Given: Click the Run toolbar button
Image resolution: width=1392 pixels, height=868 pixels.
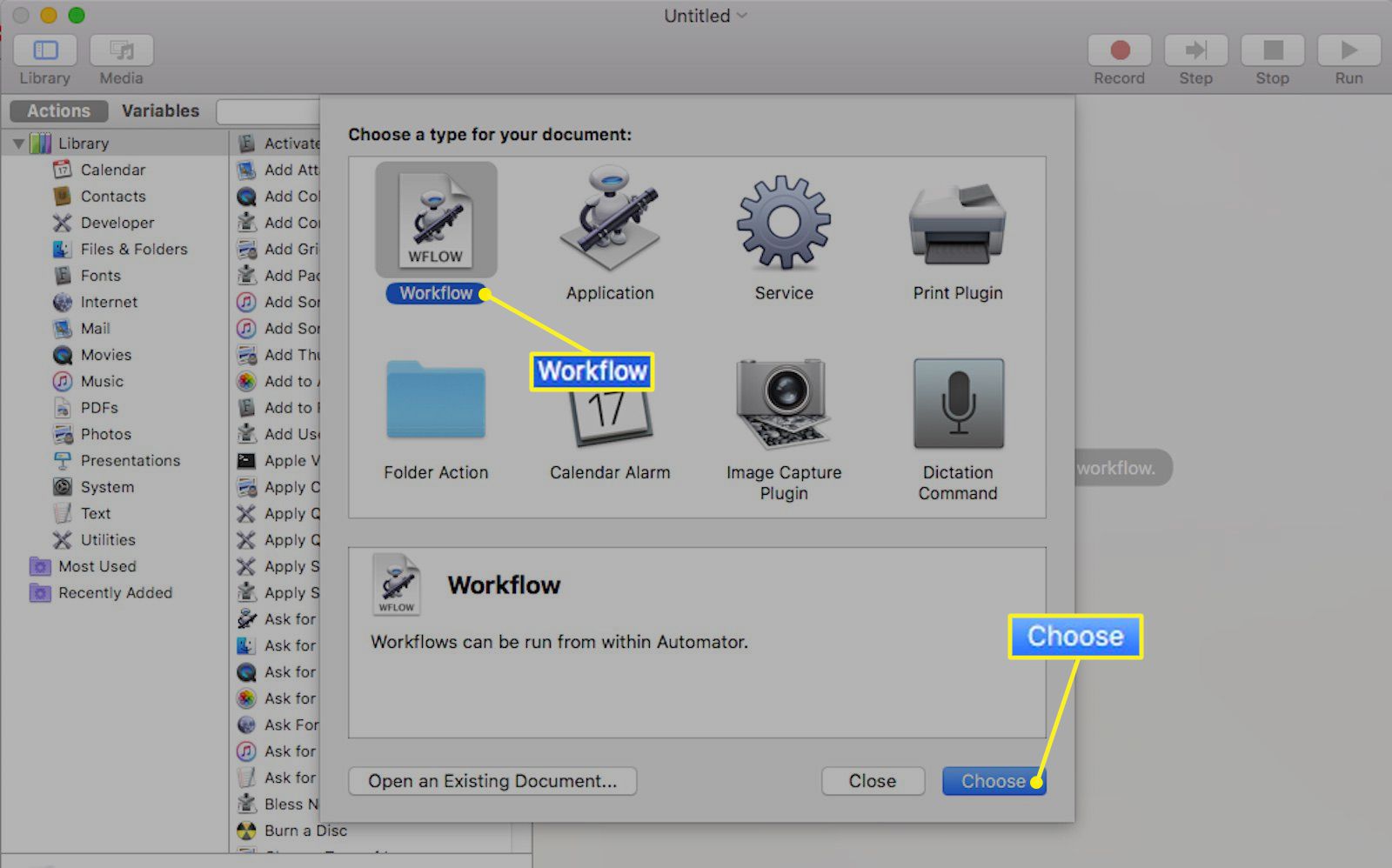Looking at the screenshot, I should [x=1349, y=50].
